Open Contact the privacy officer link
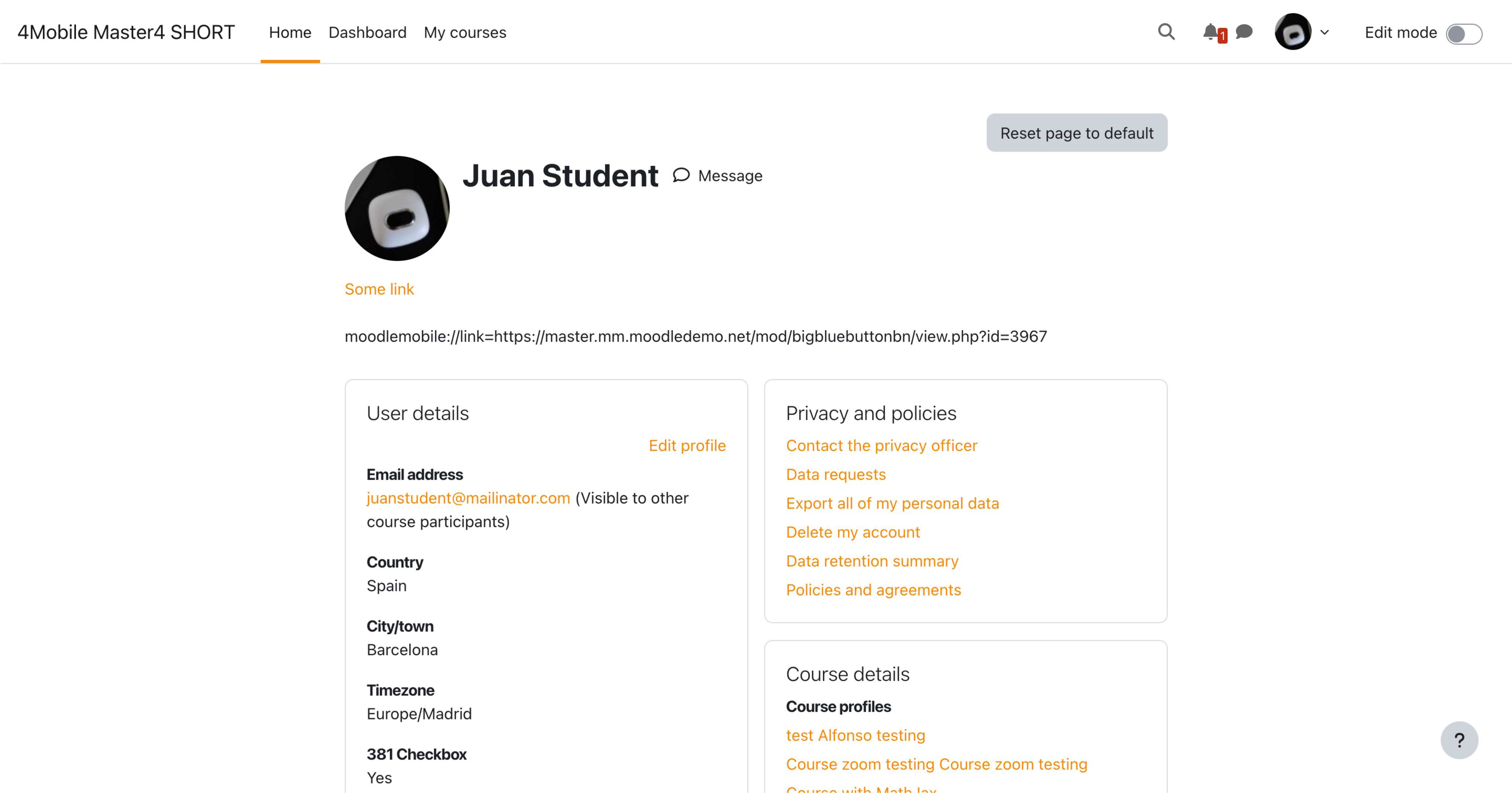The image size is (1512, 793). tap(882, 446)
